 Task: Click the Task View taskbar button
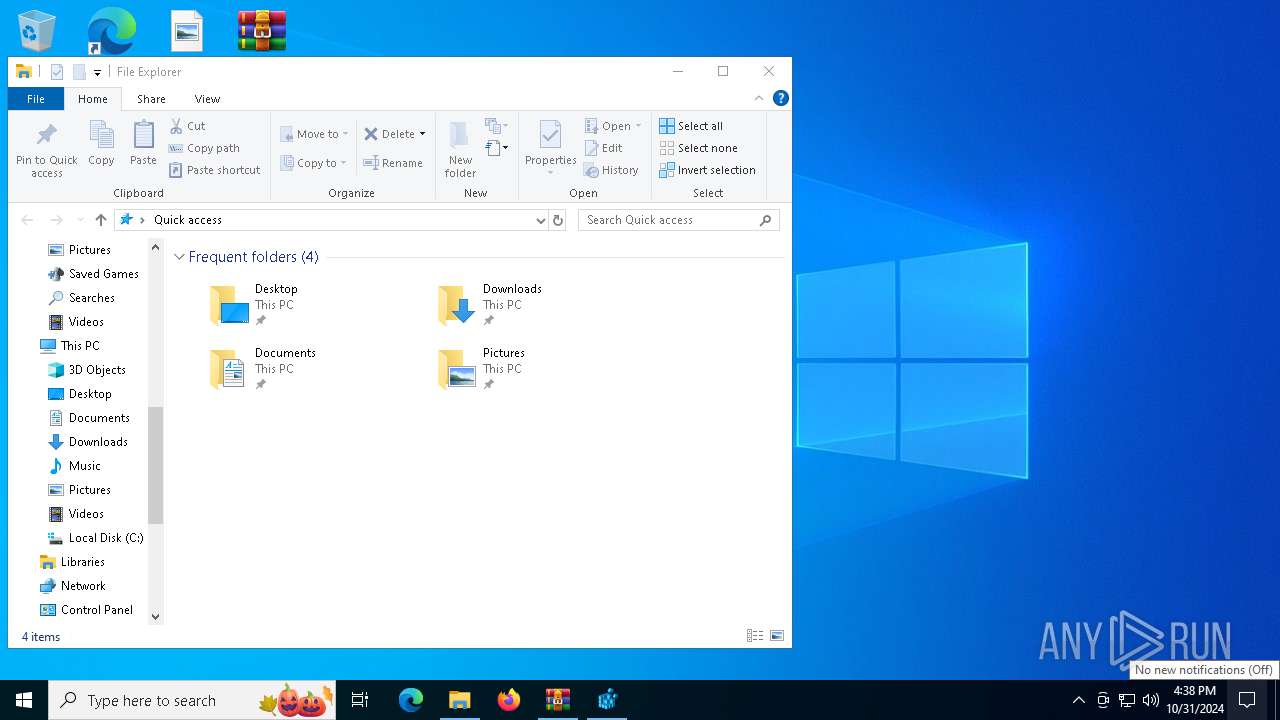click(360, 700)
